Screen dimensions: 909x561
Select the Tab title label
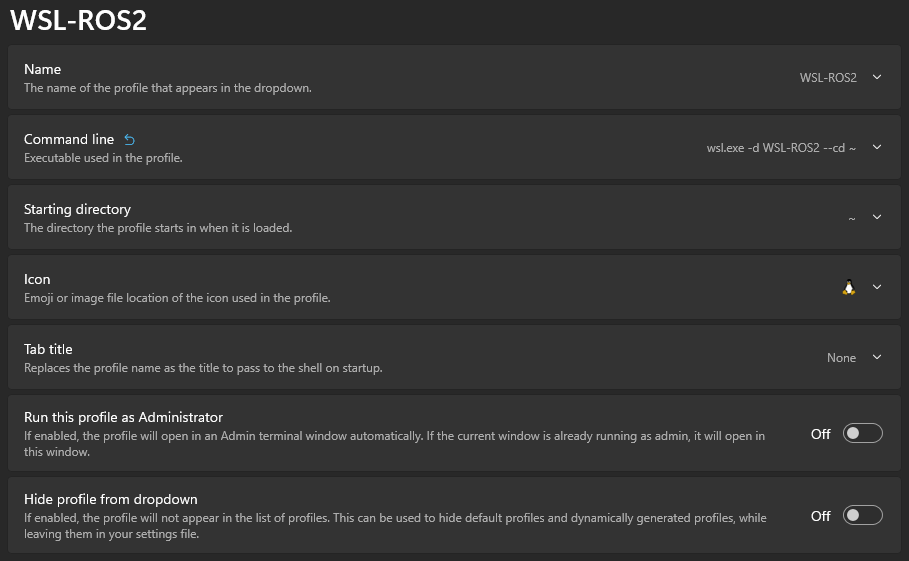point(48,349)
